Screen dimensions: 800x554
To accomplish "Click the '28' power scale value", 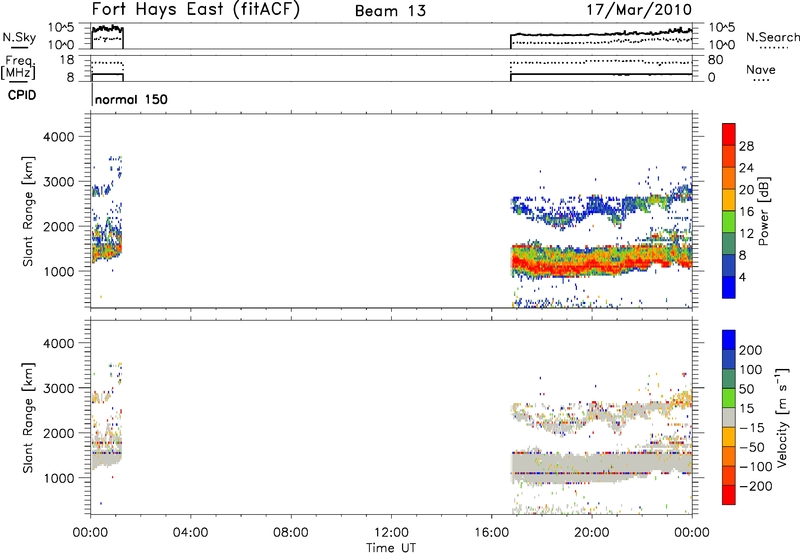I will click(746, 146).
